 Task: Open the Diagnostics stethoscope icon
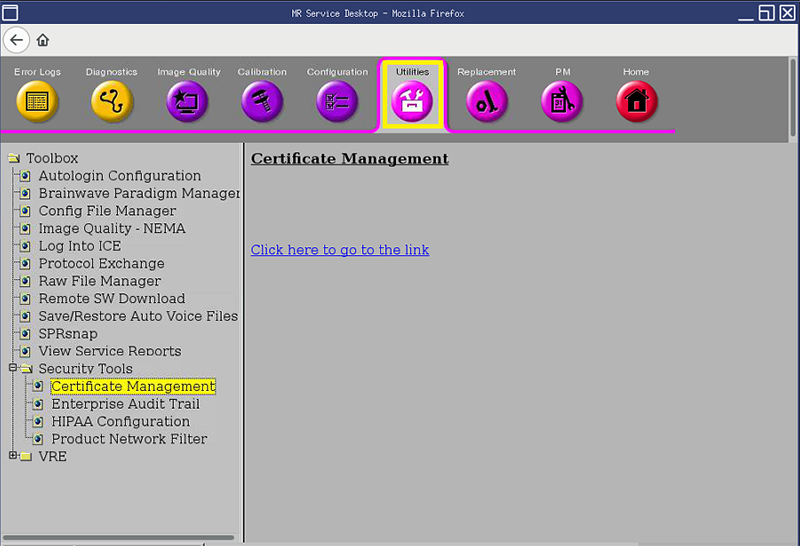[112, 101]
